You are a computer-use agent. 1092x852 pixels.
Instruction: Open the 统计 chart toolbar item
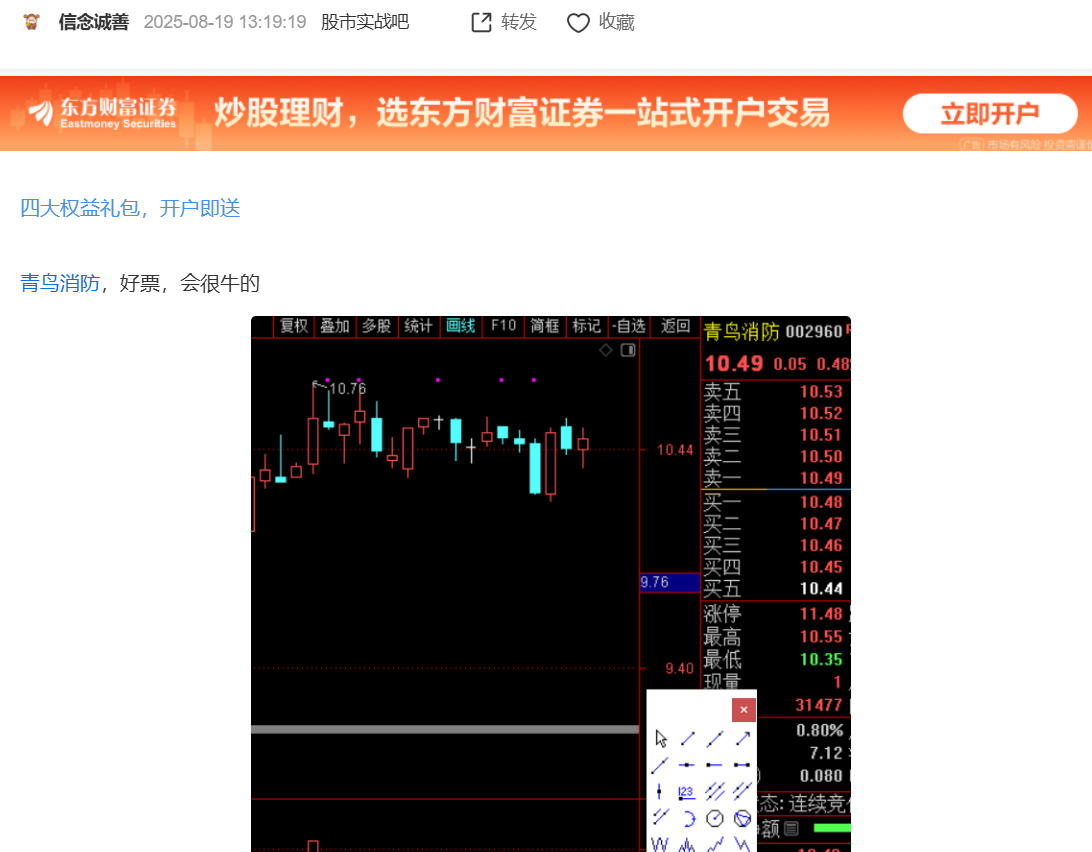(419, 326)
